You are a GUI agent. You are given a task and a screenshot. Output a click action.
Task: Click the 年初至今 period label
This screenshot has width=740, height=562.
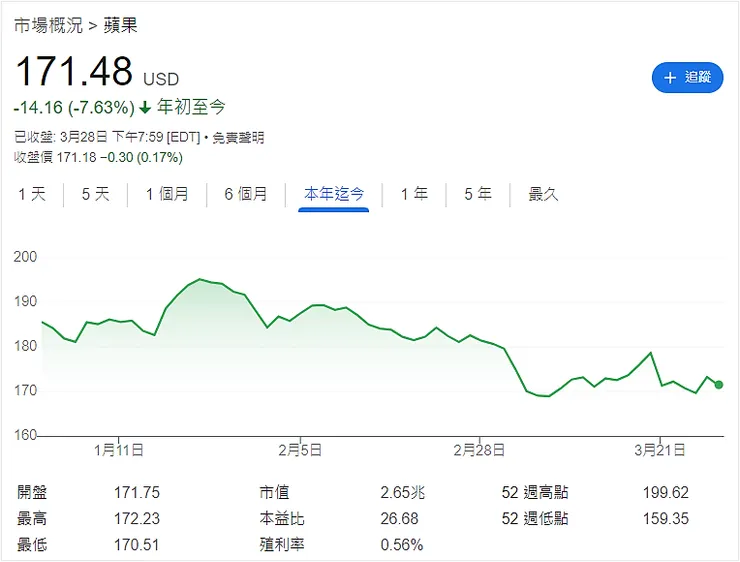191,107
